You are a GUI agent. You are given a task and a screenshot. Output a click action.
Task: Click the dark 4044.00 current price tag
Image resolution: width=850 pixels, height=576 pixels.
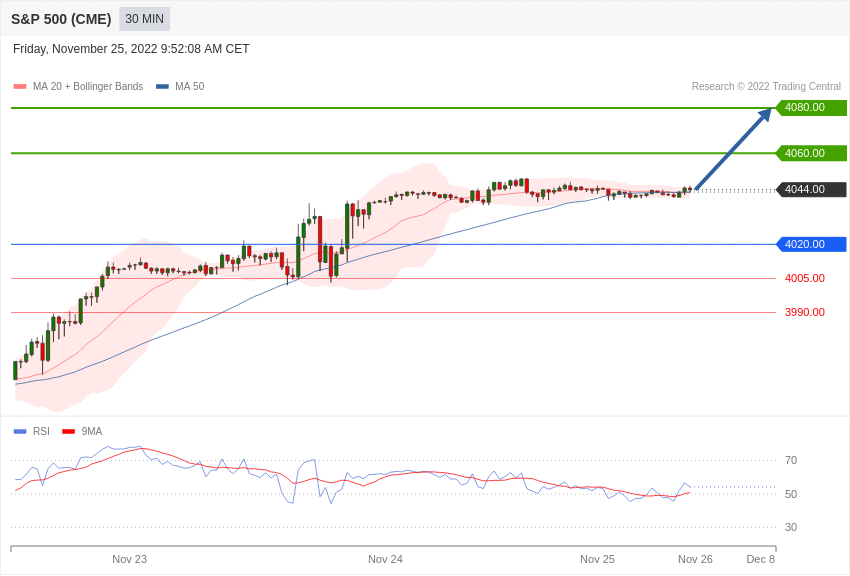click(812, 190)
